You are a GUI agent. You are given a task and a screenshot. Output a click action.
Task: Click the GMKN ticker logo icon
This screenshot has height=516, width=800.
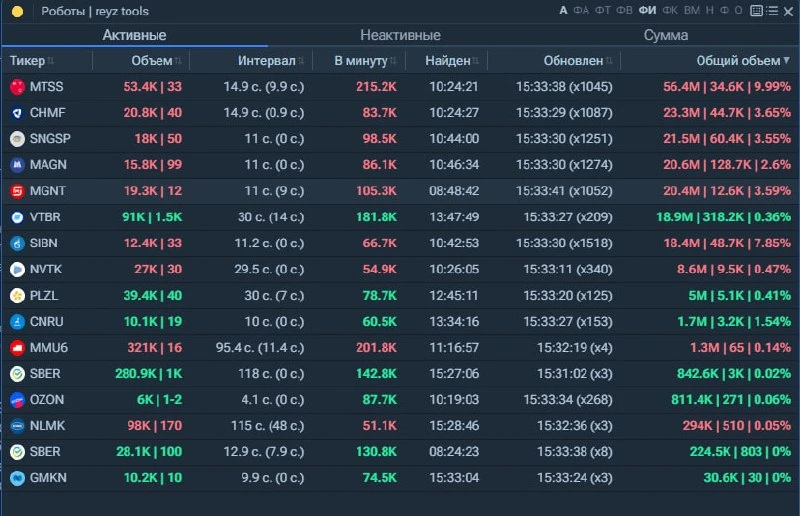point(17,478)
